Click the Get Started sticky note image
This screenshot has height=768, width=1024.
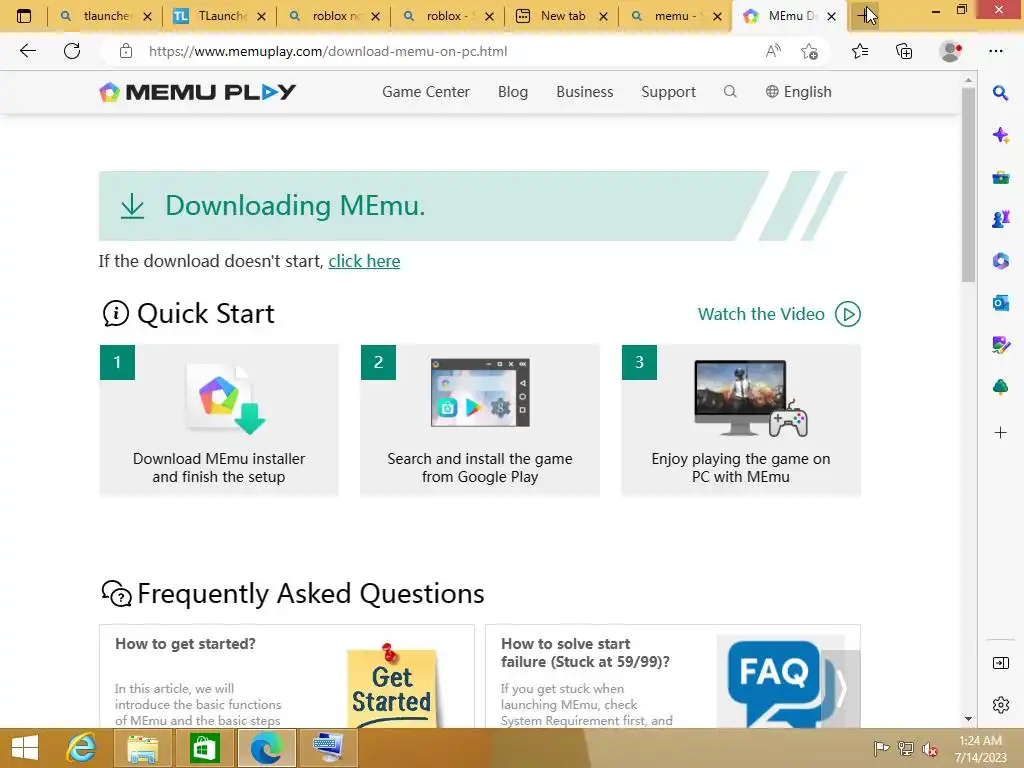(391, 686)
